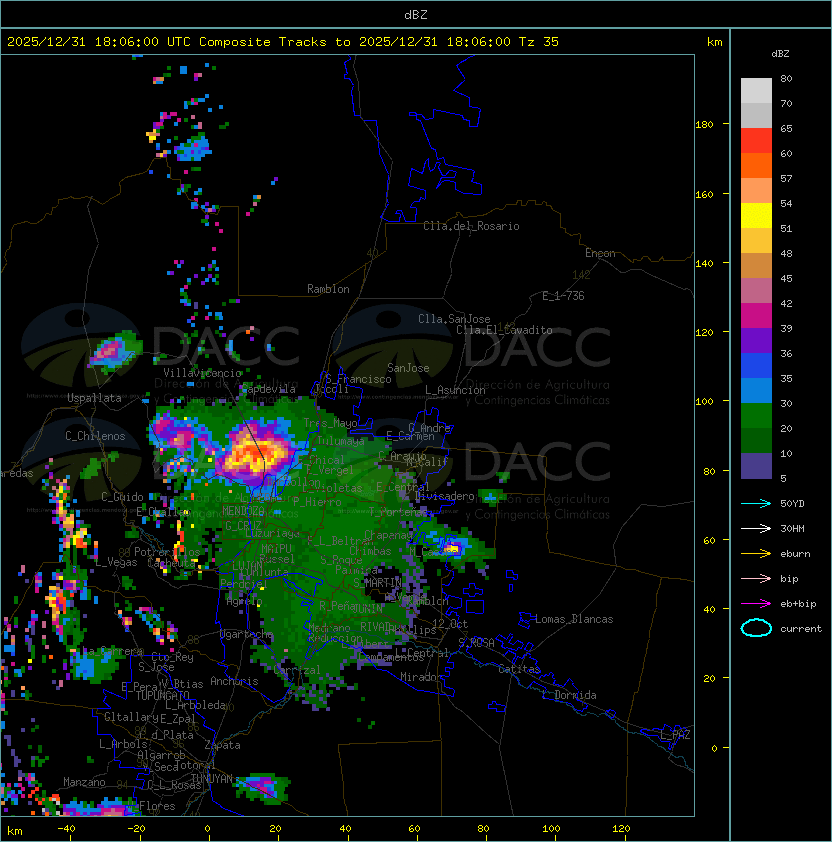Click the 'dBZ' title at top center
Image resolution: width=832 pixels, height=842 pixels.
pyautogui.click(x=416, y=15)
